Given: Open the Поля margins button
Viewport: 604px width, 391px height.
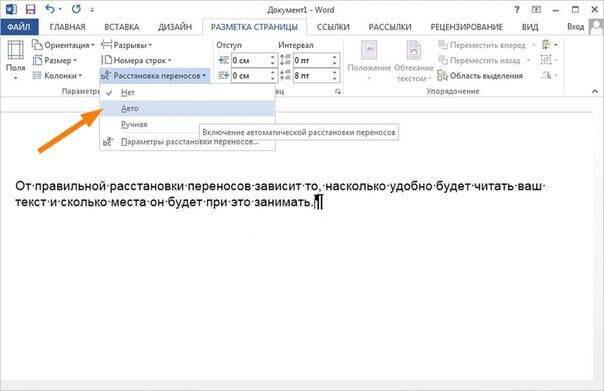Looking at the screenshot, I should point(15,60).
